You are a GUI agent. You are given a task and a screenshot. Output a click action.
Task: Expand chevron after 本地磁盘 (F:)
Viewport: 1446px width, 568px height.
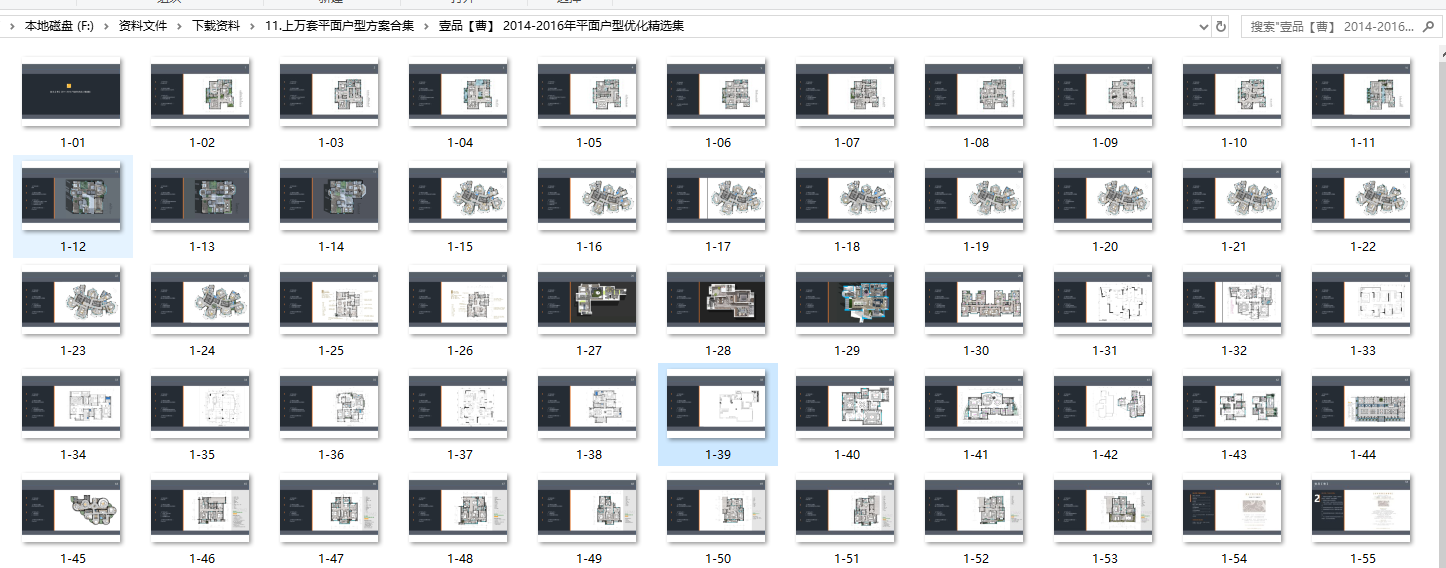tap(106, 27)
